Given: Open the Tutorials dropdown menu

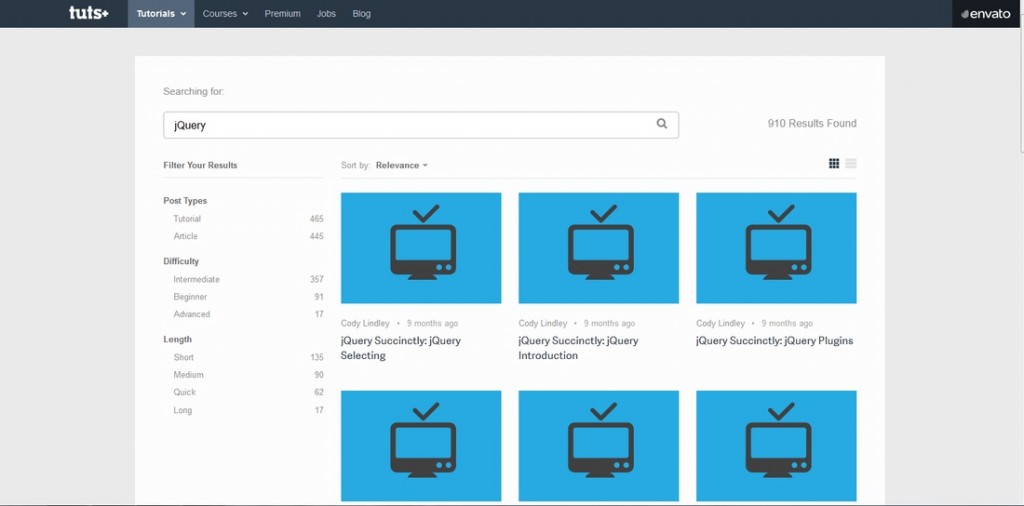Looking at the screenshot, I should [161, 14].
